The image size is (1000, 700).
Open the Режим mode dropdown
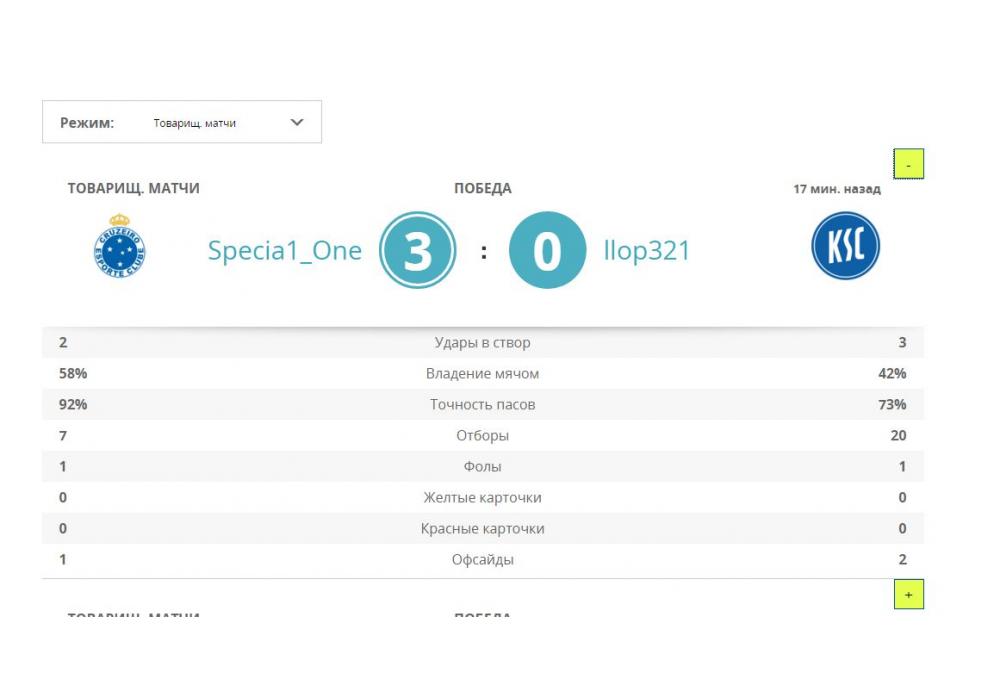click(182, 122)
